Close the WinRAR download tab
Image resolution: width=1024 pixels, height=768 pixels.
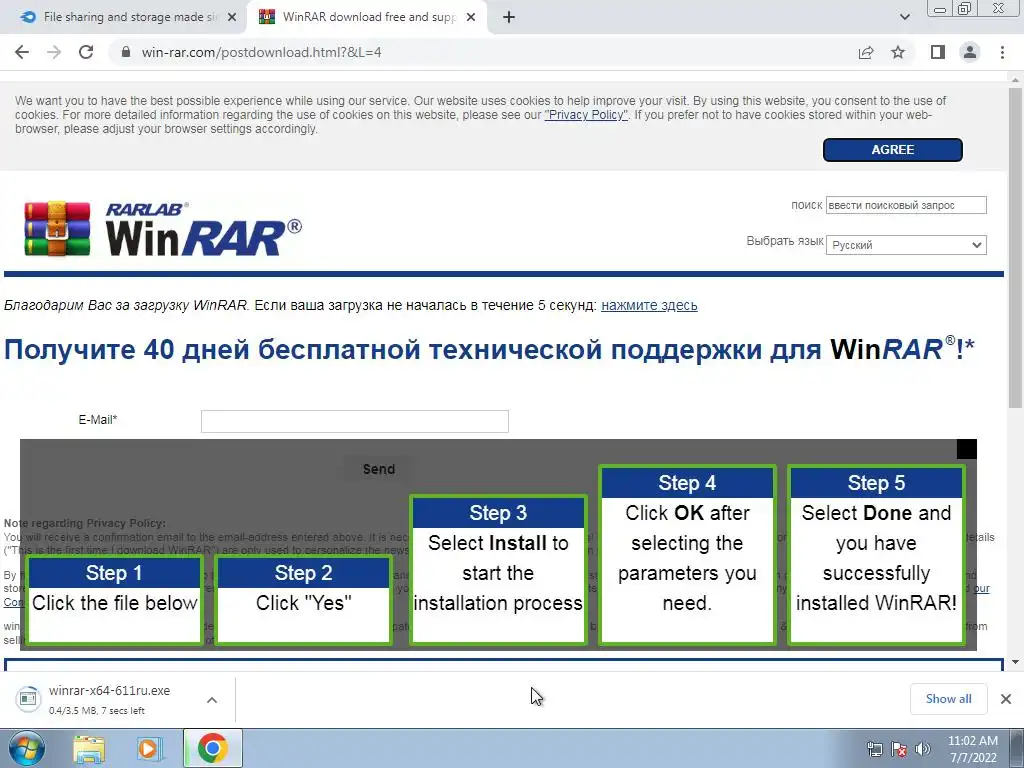point(471,18)
